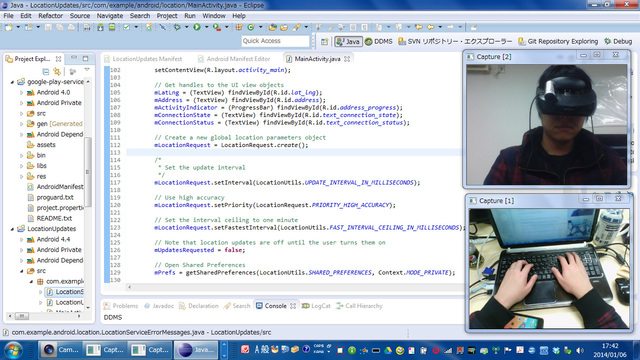Viewport: 640px width, 360px height.
Task: Click the Android Virtual Device Manager icon
Action: coord(112,27)
